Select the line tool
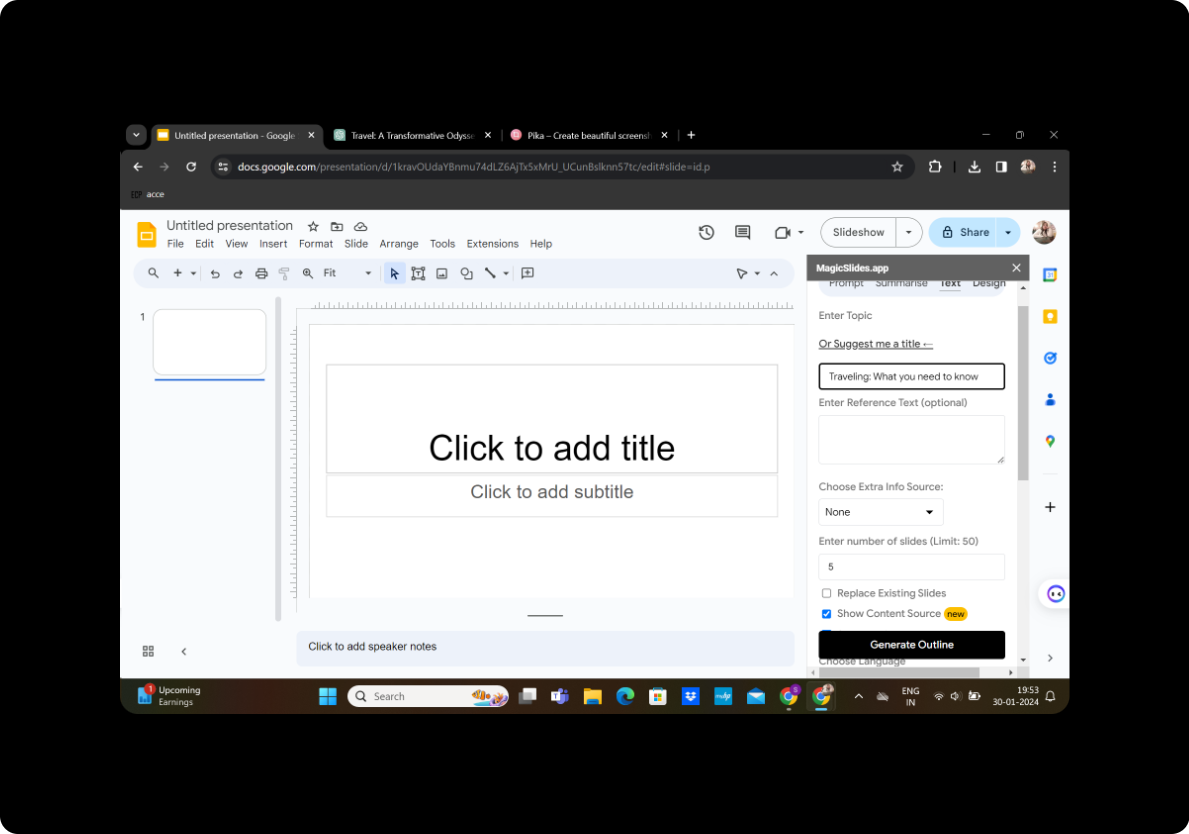The width and height of the screenshot is (1189, 834). (x=491, y=274)
